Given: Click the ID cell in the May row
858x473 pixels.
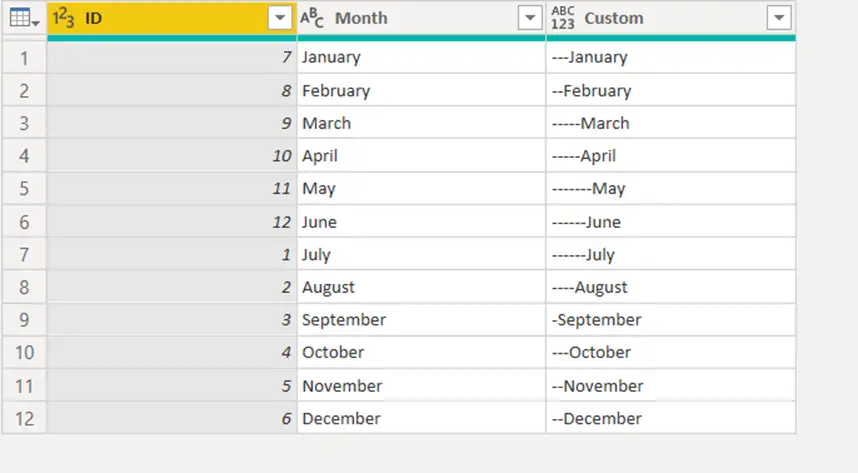Looking at the screenshot, I should pyautogui.click(x=172, y=189).
